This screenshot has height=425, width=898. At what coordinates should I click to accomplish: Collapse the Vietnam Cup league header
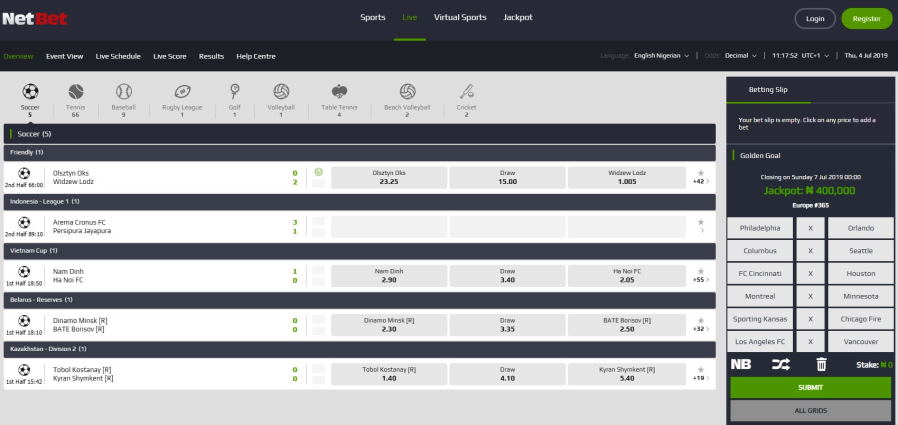point(360,250)
